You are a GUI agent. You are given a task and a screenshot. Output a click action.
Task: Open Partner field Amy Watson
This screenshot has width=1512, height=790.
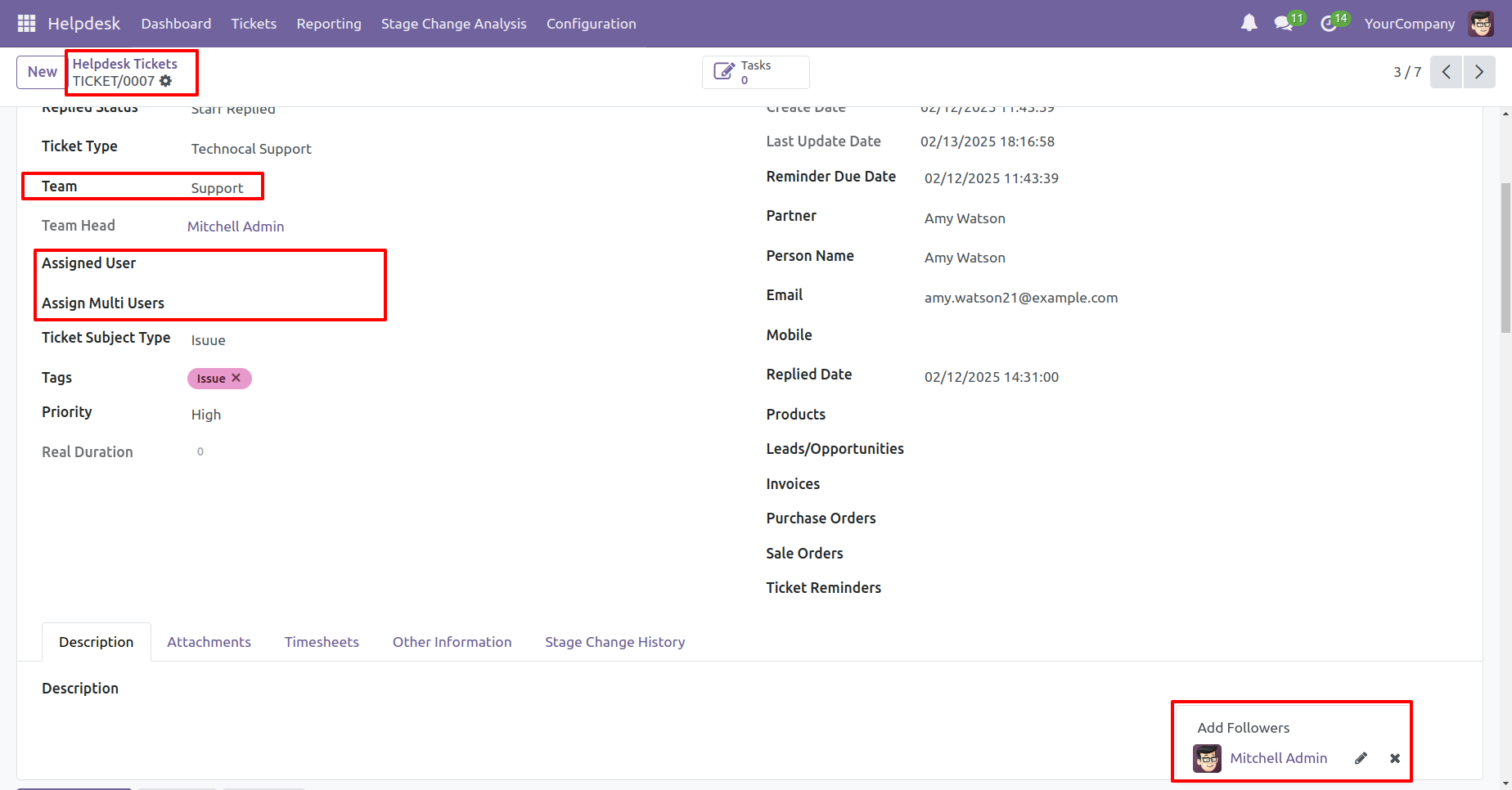965,218
